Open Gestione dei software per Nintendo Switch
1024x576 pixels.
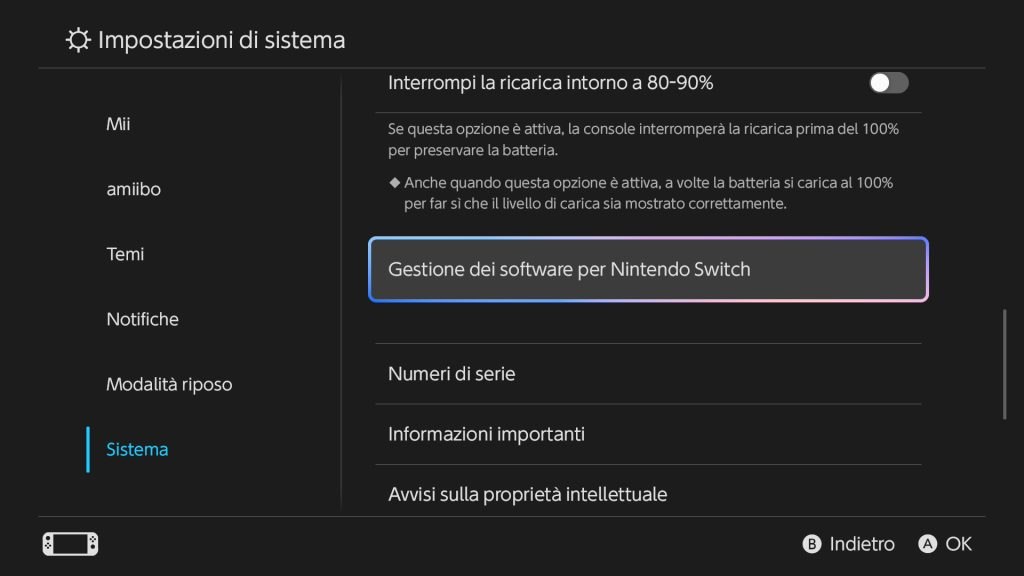[648, 269]
